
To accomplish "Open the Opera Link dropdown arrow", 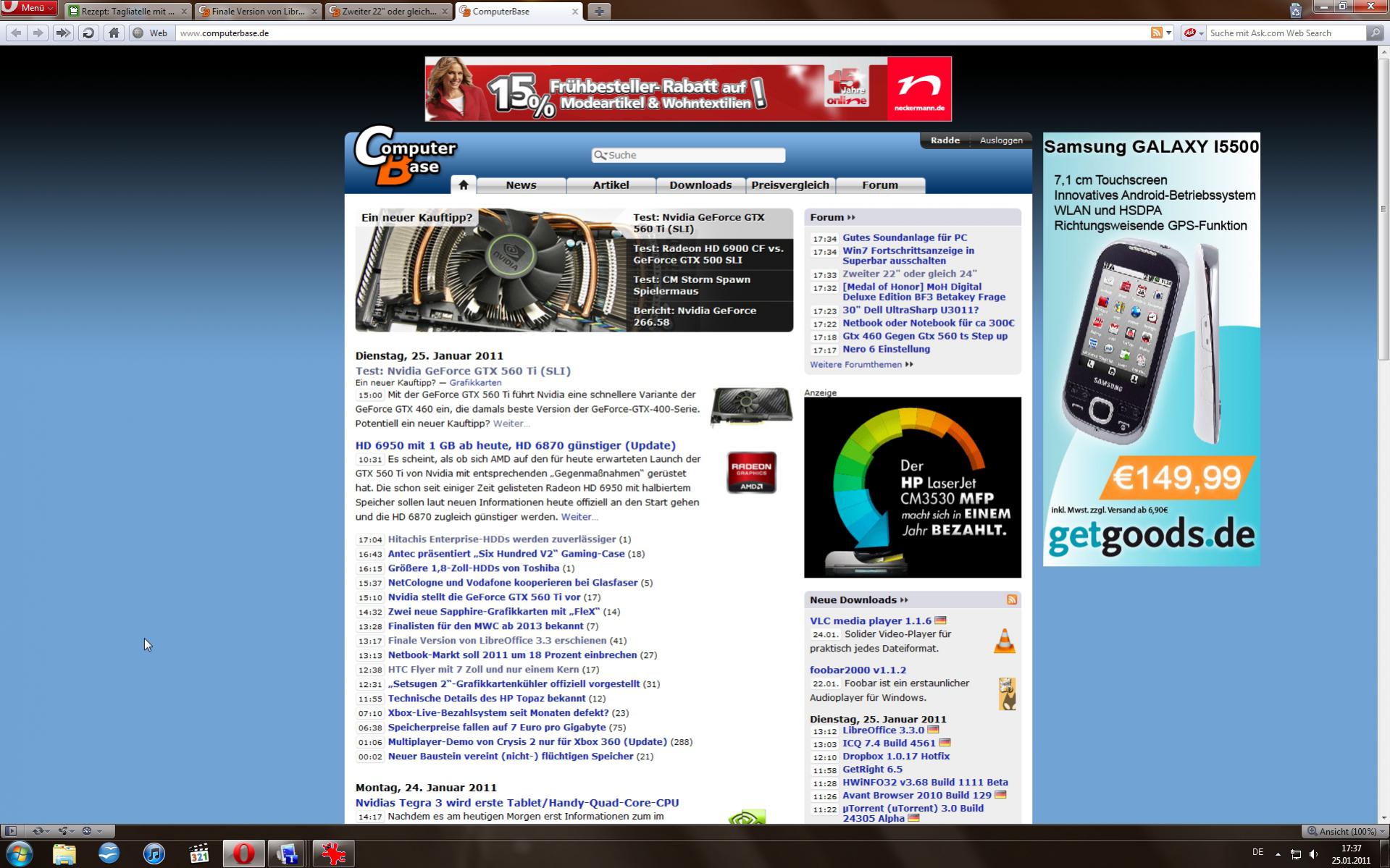I will click(x=48, y=831).
